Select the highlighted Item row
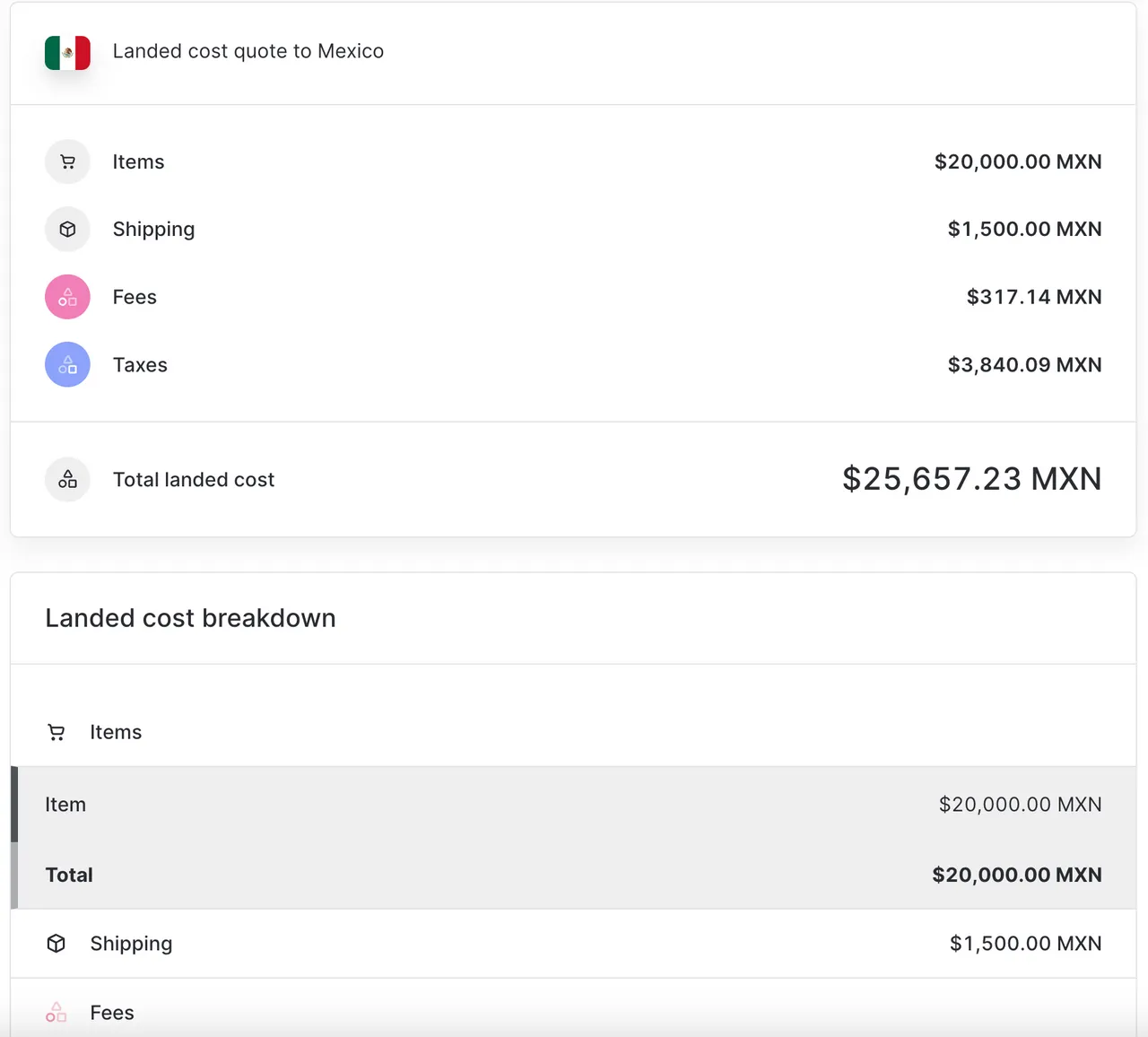This screenshot has width=1148, height=1037. [574, 804]
